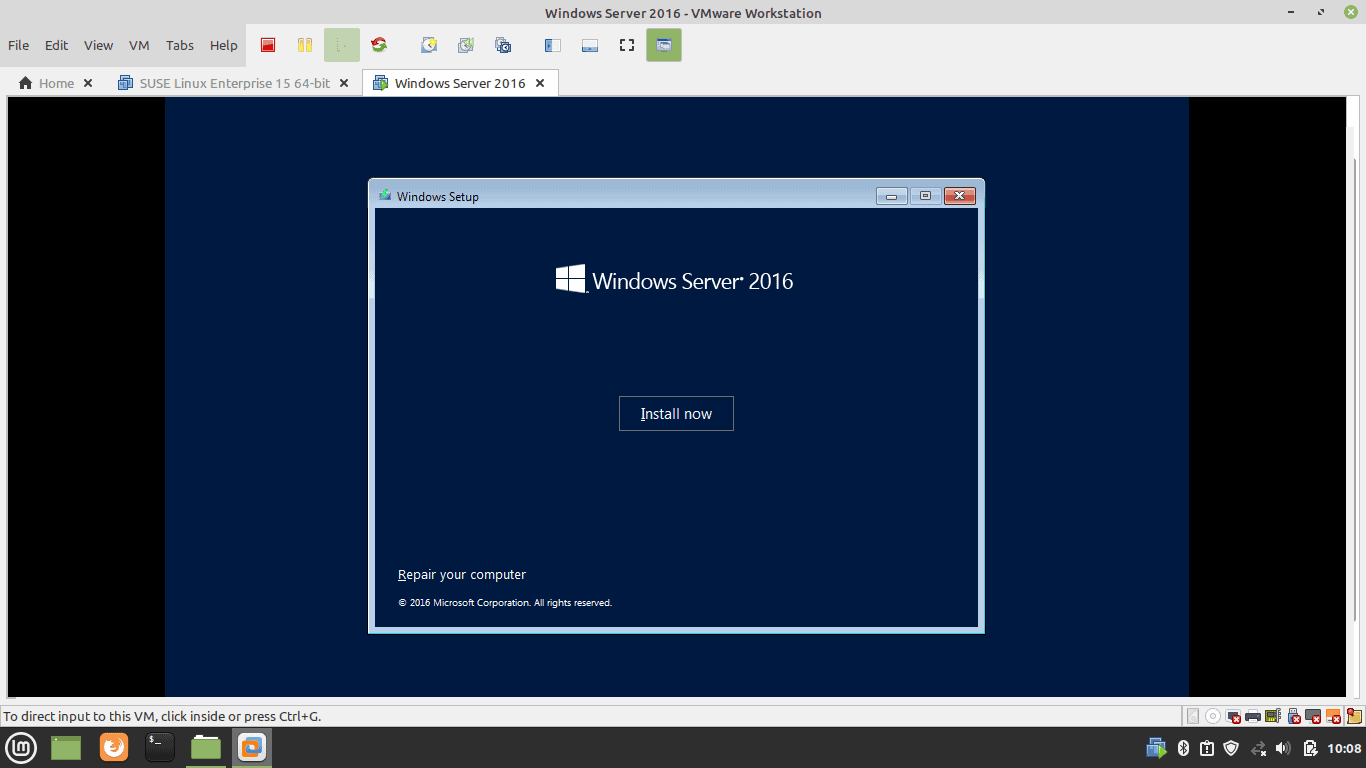Click the network connection tray icon

tap(1259, 748)
